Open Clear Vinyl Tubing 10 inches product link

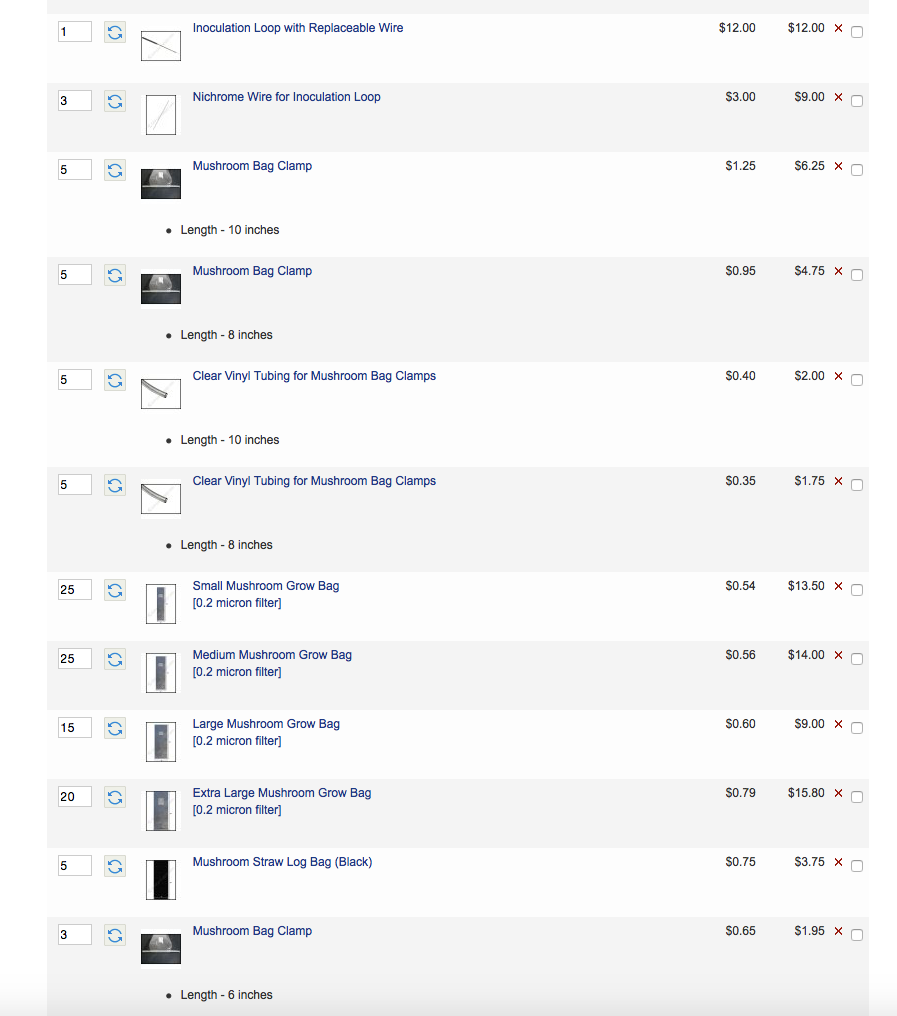(x=314, y=376)
